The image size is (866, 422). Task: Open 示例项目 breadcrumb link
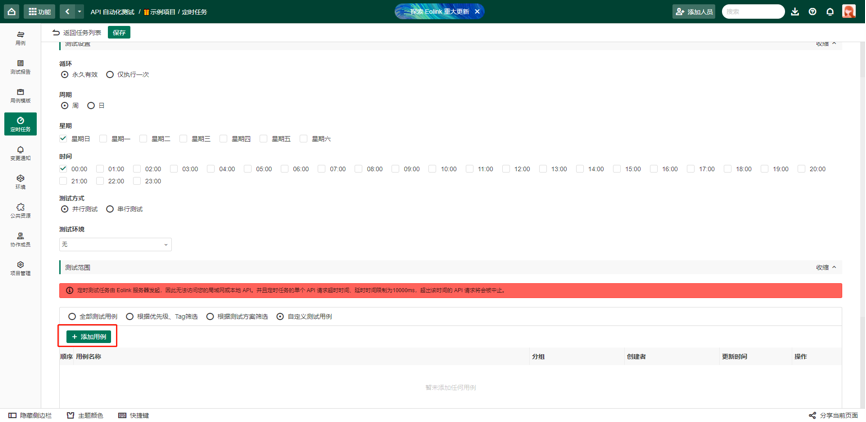(159, 12)
